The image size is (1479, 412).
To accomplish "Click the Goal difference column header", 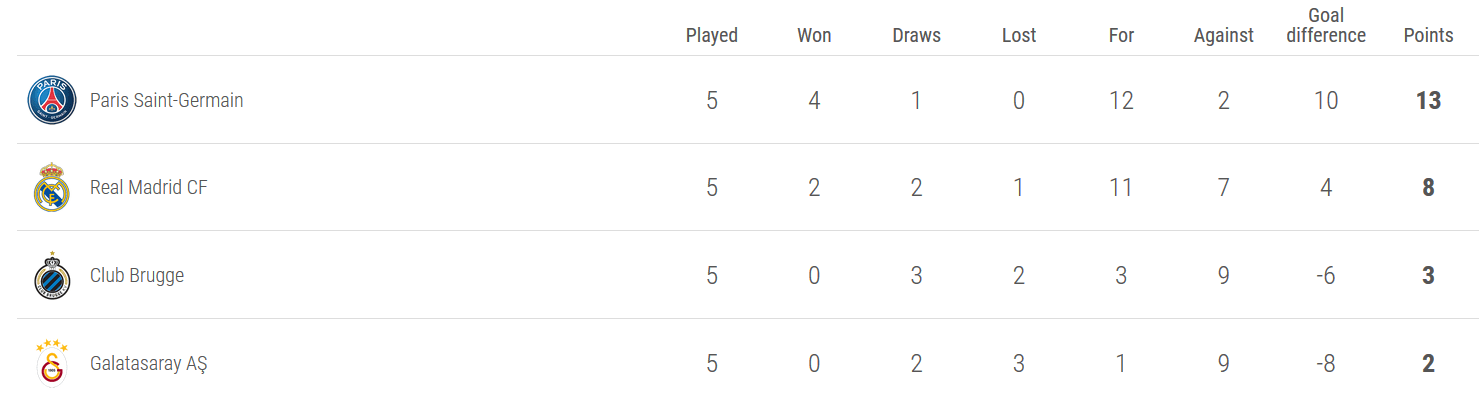I will [1326, 25].
